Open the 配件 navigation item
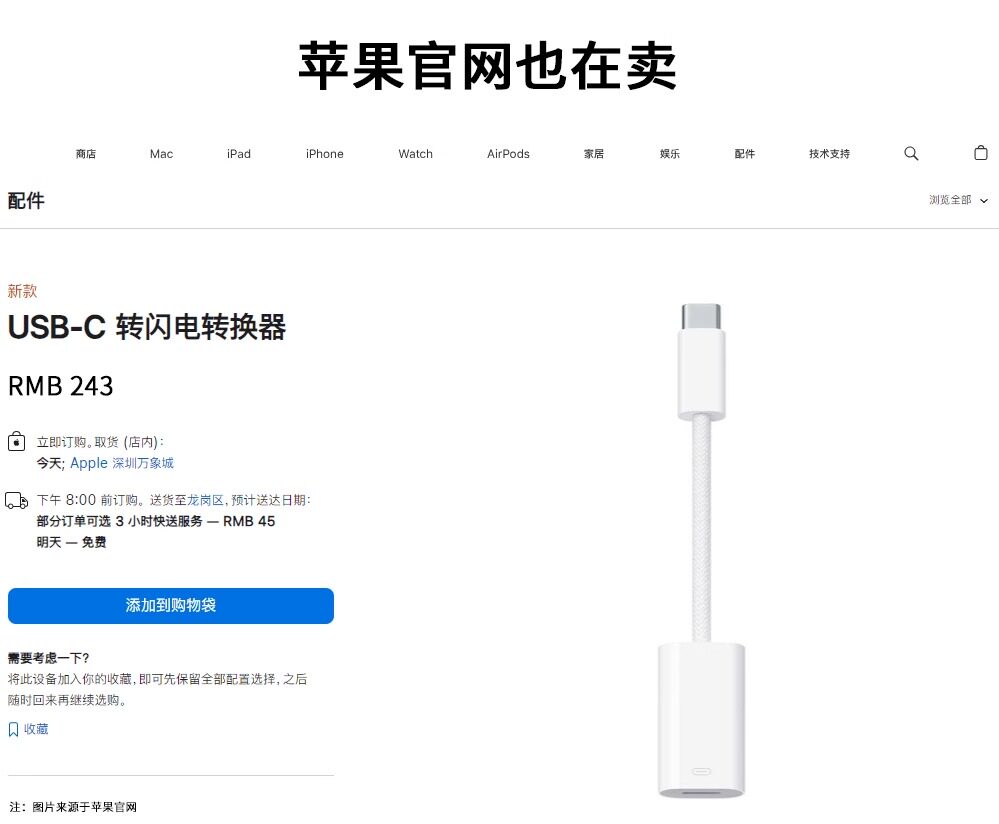999x824 pixels. [744, 154]
